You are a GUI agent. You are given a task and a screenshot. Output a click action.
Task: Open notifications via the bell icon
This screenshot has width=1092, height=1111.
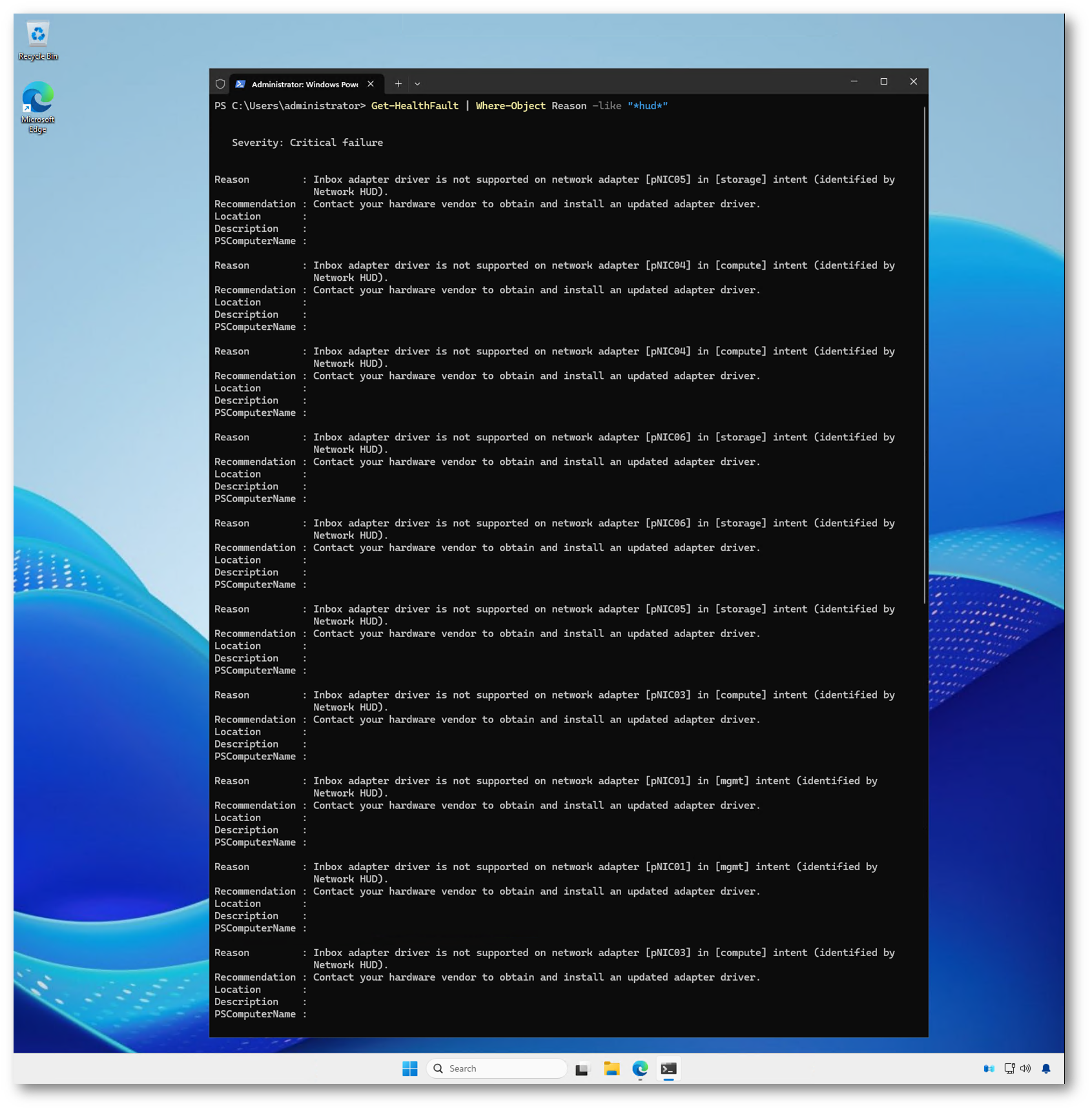point(1046,1068)
